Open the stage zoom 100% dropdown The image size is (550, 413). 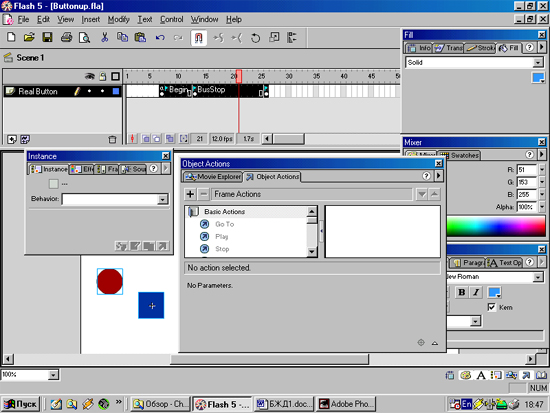pos(53,375)
